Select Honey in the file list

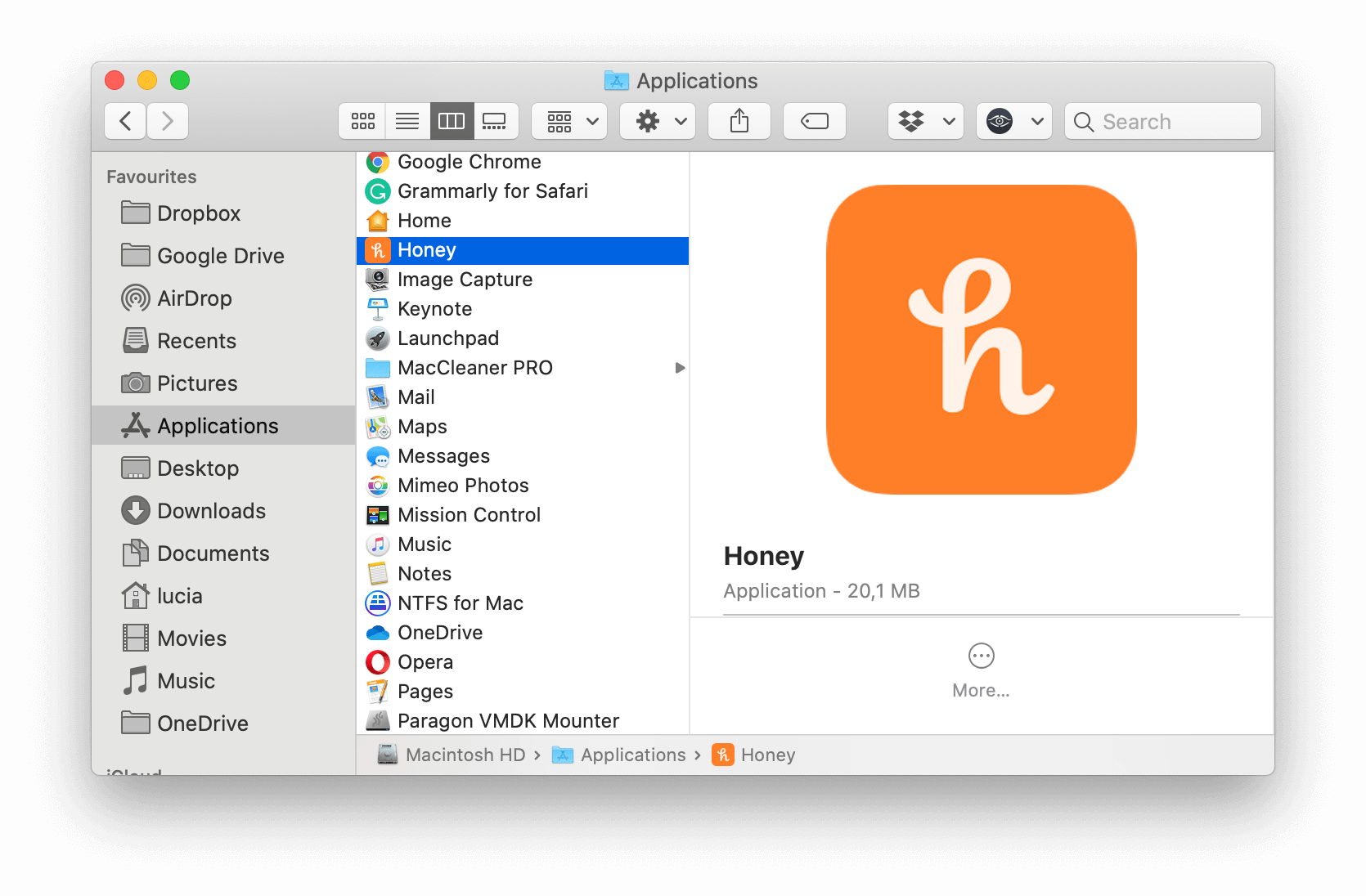523,250
